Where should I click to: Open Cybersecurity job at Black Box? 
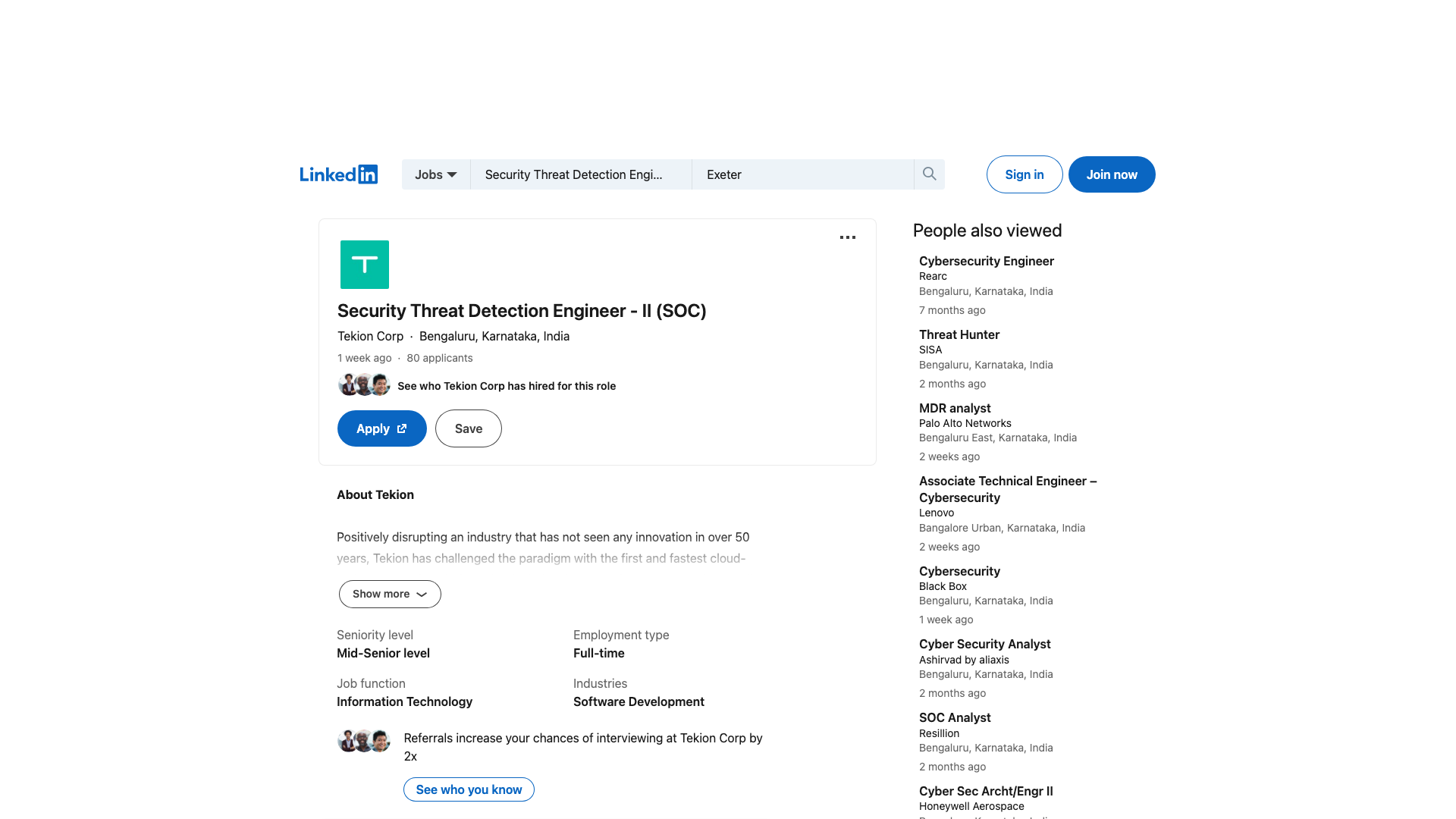click(959, 571)
